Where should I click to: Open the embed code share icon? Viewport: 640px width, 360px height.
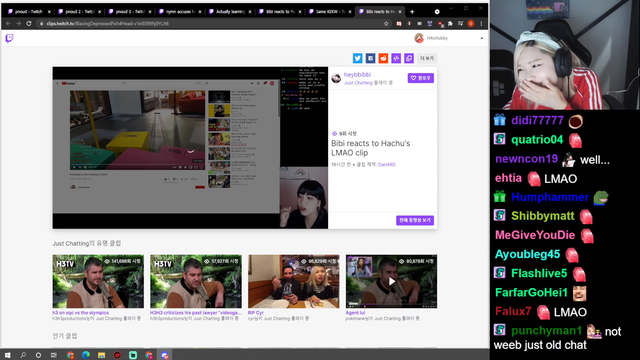(x=396, y=58)
